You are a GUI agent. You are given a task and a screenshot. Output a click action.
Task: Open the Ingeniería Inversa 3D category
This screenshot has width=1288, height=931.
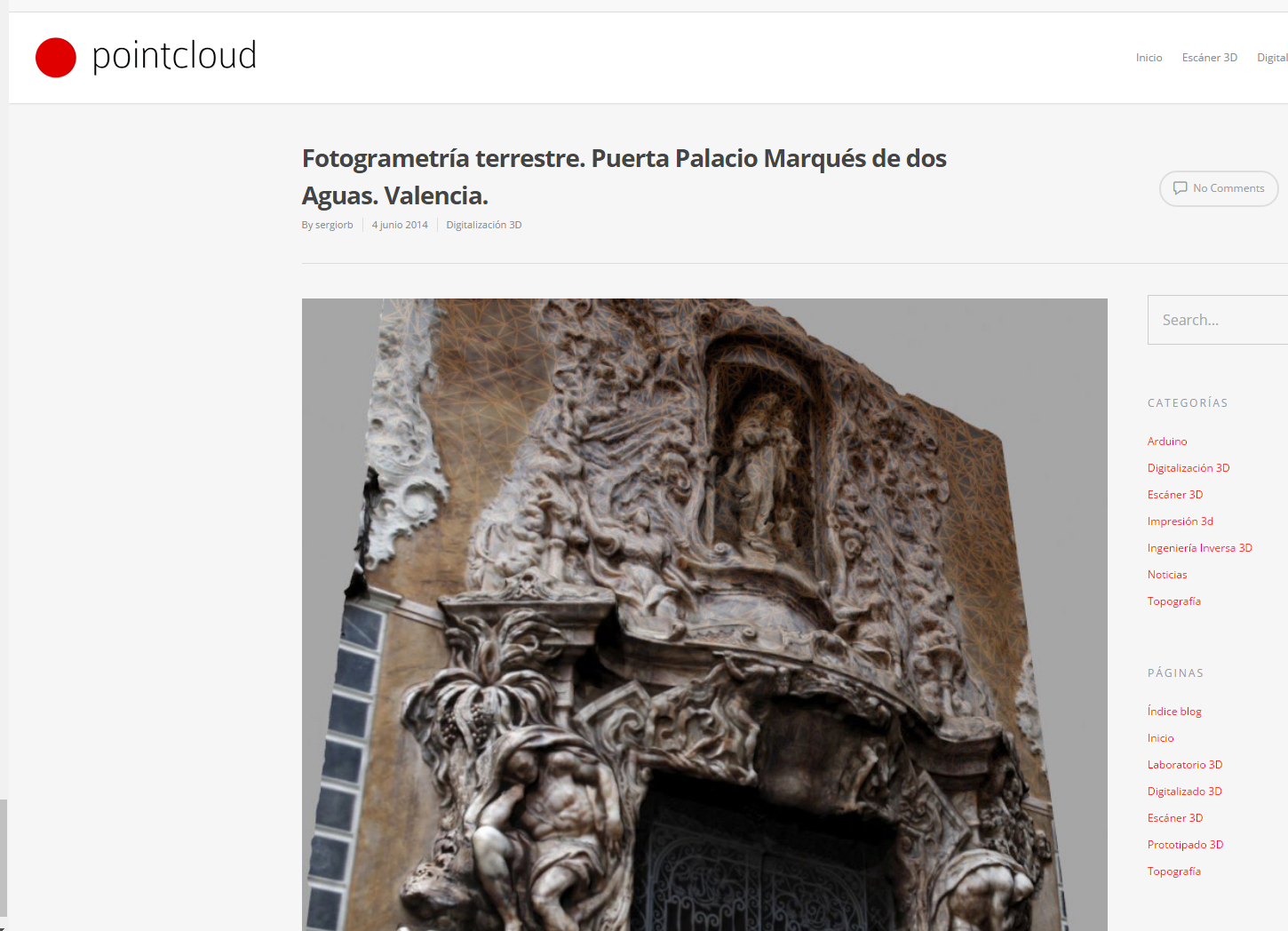(1199, 547)
